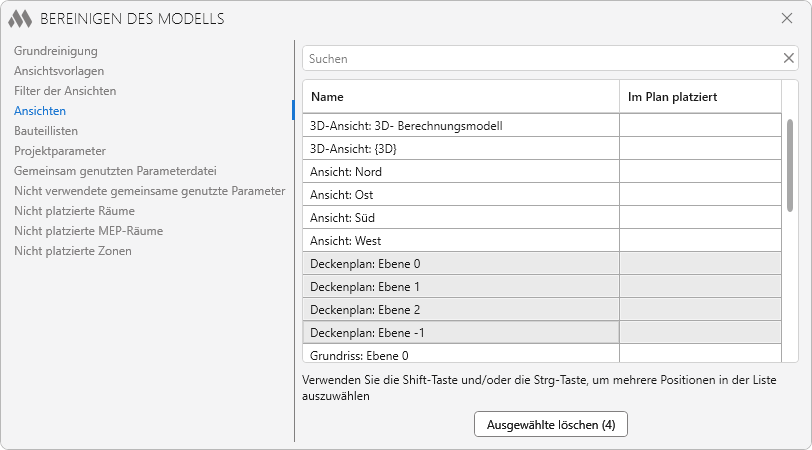Click the Im Plan platziert column header
Viewport: 812px width, 450px height.
[700, 97]
